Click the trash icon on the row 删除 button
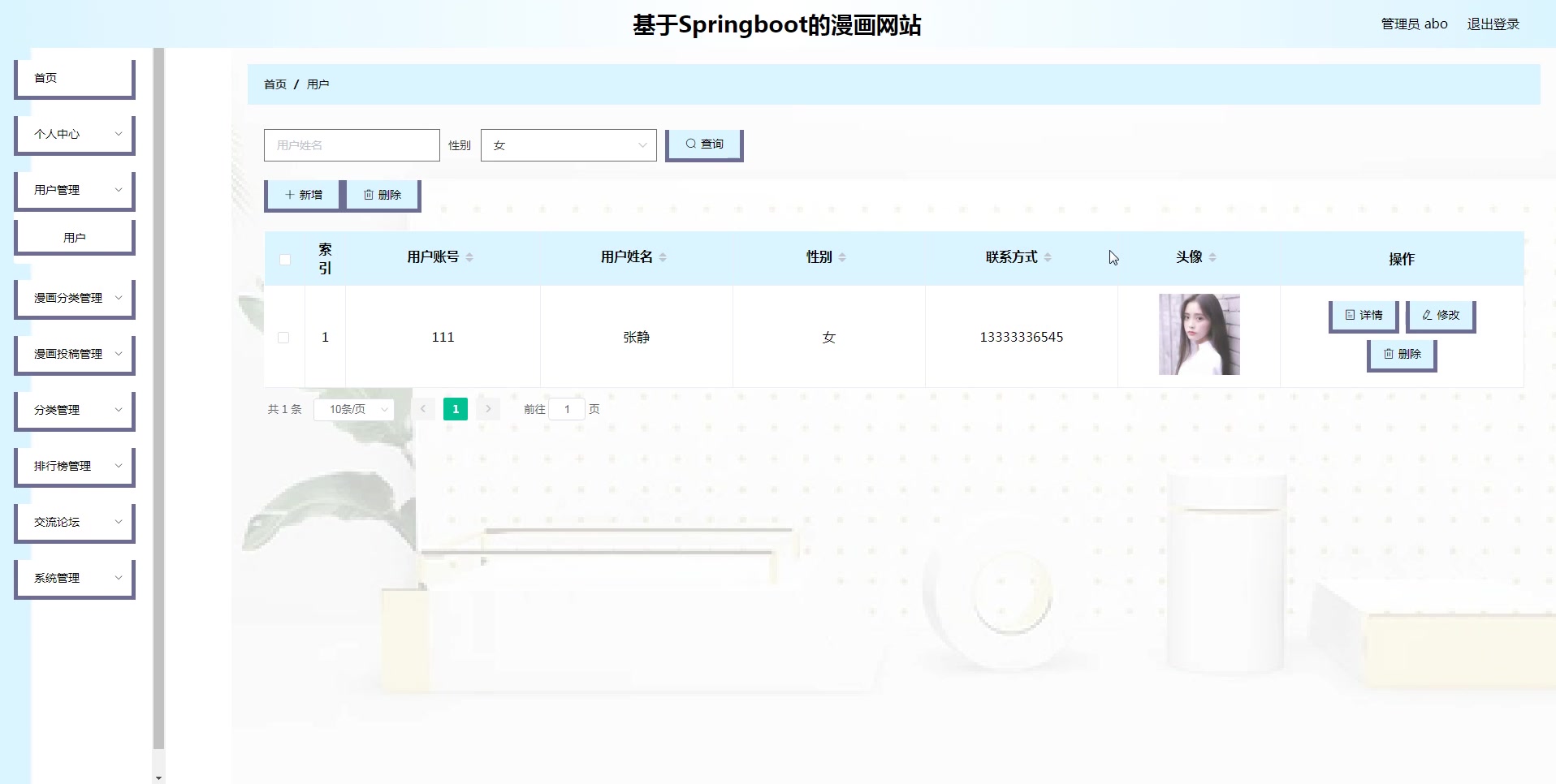1556x784 pixels. (x=1387, y=354)
